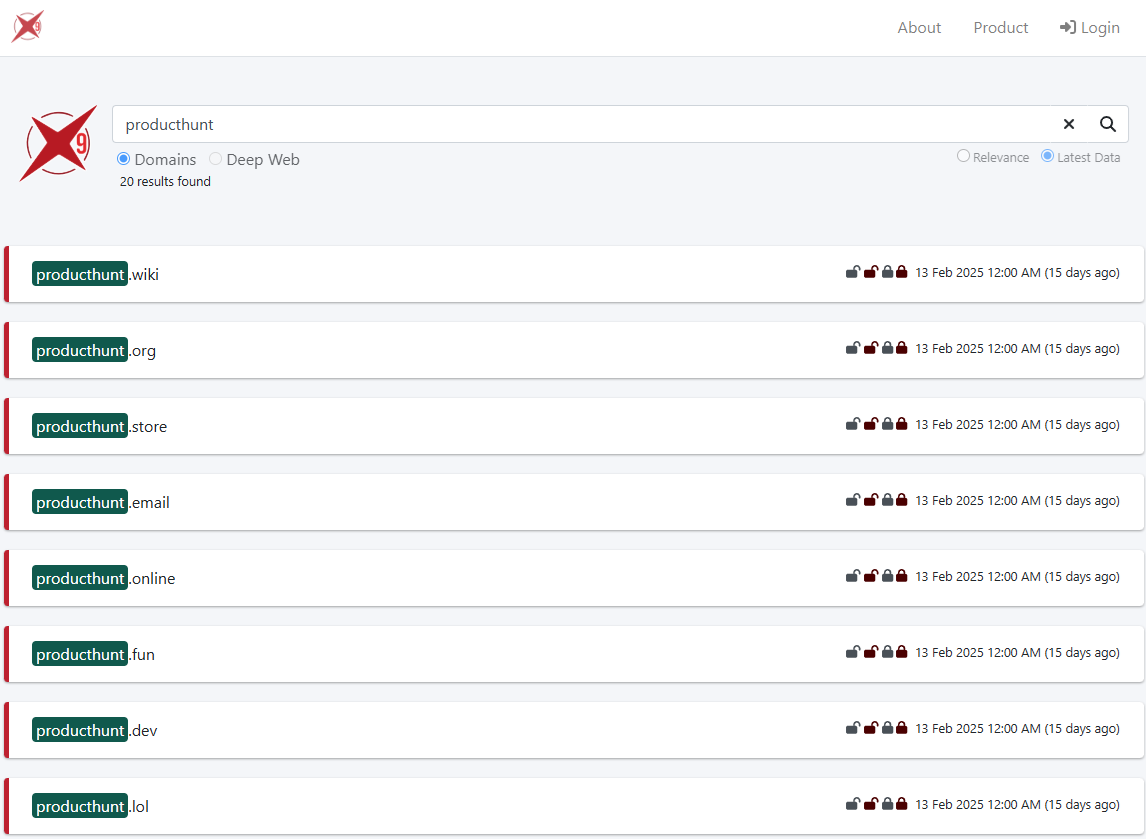Click gray closed lock icon in producthunt.online row
This screenshot has height=839, width=1146.
click(887, 576)
